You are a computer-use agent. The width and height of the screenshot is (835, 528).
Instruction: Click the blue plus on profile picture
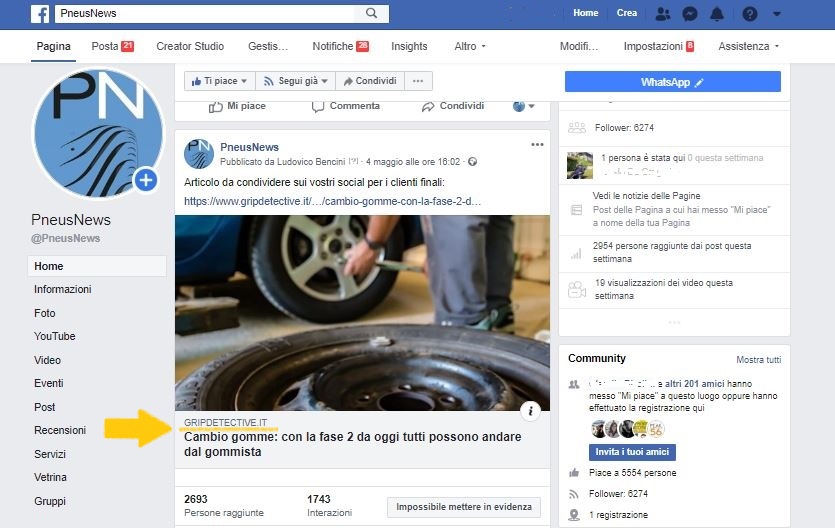[x=146, y=180]
